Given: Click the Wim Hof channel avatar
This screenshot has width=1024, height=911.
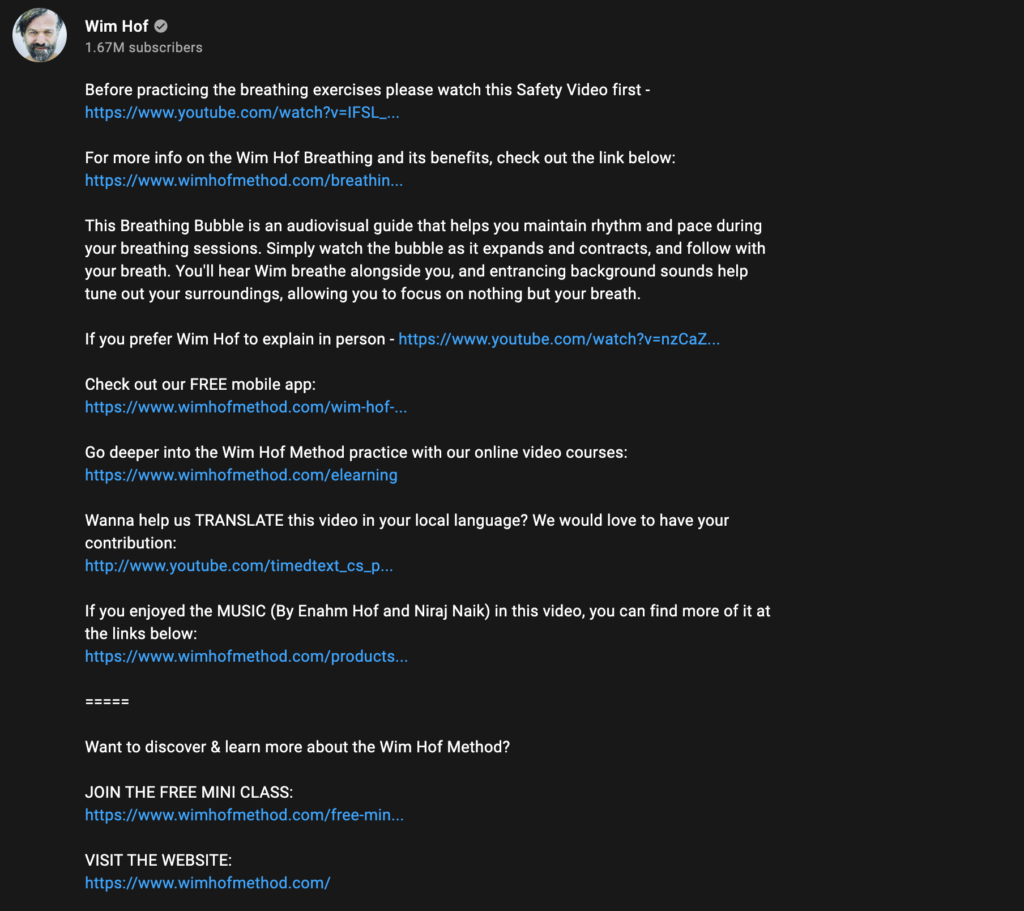Looking at the screenshot, I should 39,35.
